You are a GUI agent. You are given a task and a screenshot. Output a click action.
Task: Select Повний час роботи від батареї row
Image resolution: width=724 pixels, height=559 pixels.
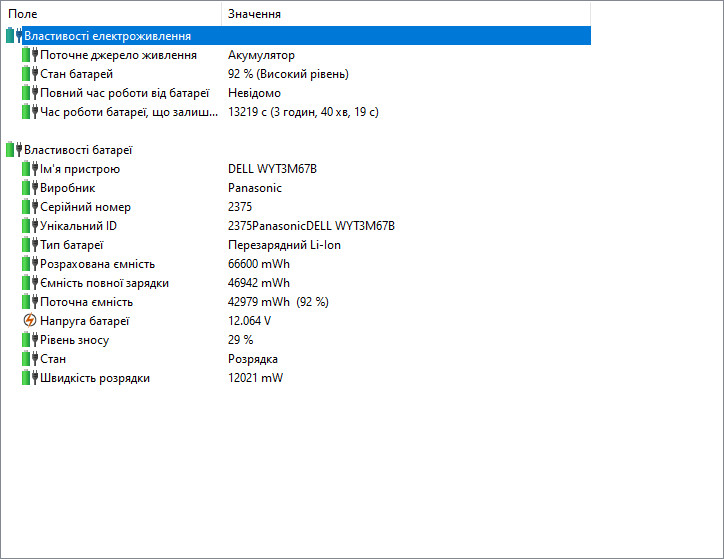click(124, 93)
